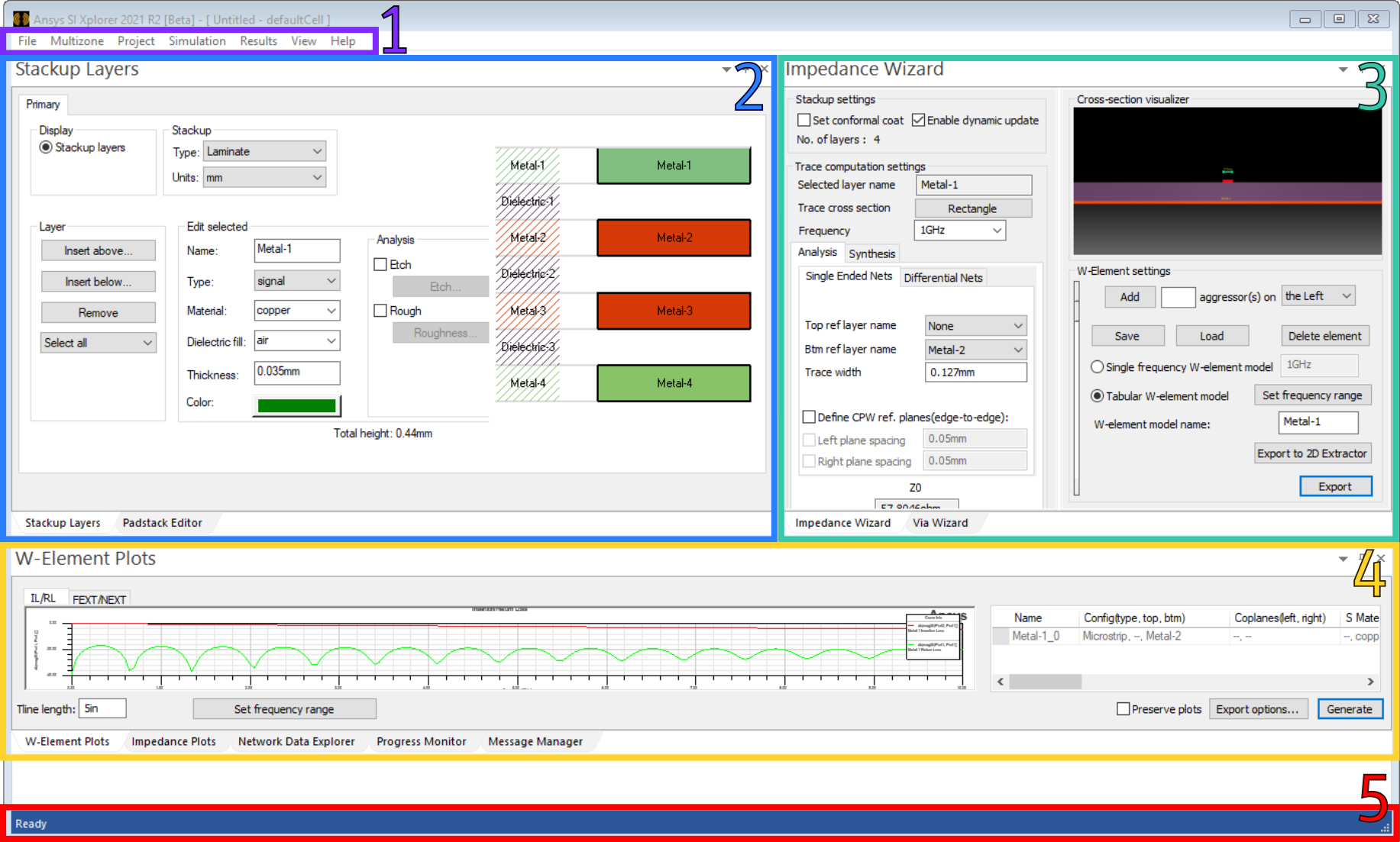Click the green layer Color swatch
1400x842 pixels.
tap(296, 405)
